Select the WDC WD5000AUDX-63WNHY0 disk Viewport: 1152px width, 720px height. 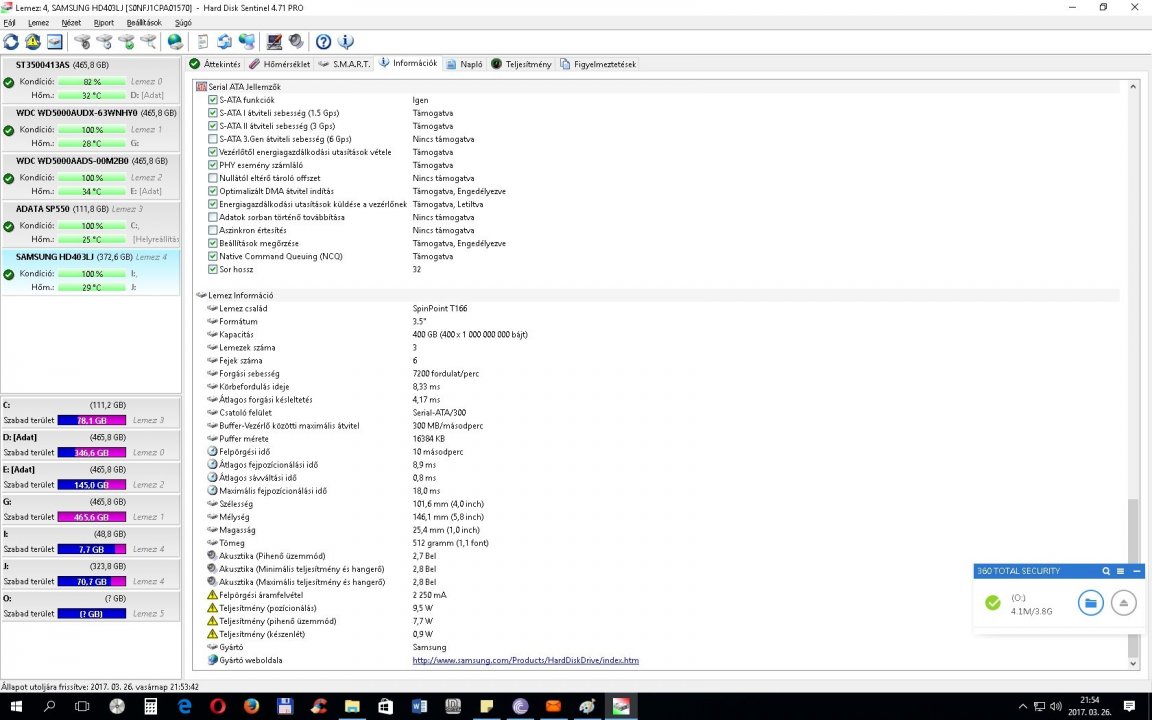(90, 128)
